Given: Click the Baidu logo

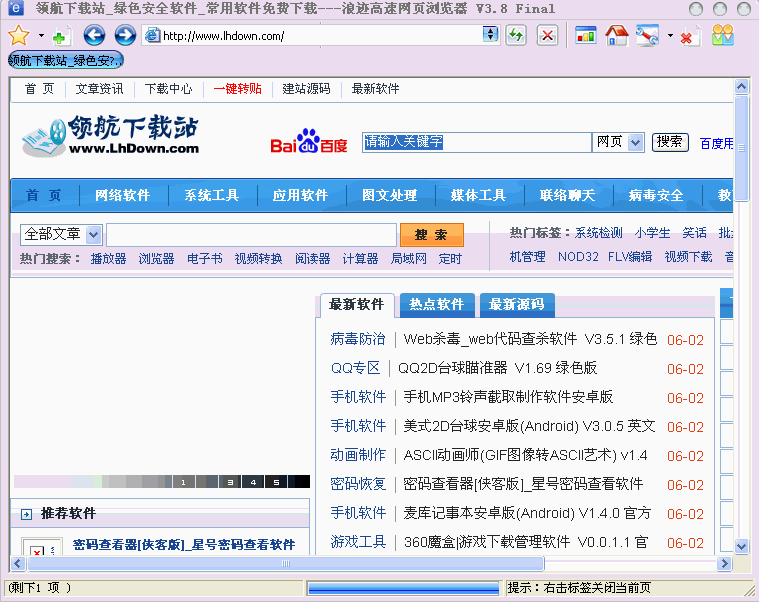Looking at the screenshot, I should point(308,142).
